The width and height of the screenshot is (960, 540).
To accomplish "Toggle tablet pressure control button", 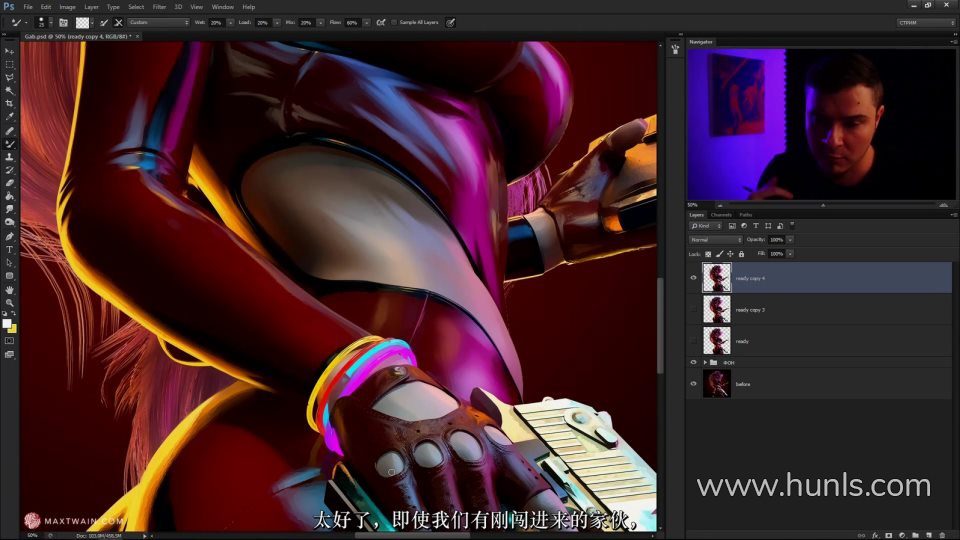I will tap(451, 23).
